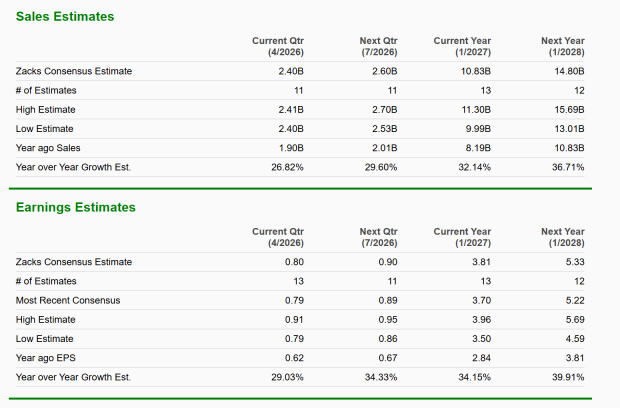Select the Year ago EPS row label
The image size is (620, 408).
[44, 357]
